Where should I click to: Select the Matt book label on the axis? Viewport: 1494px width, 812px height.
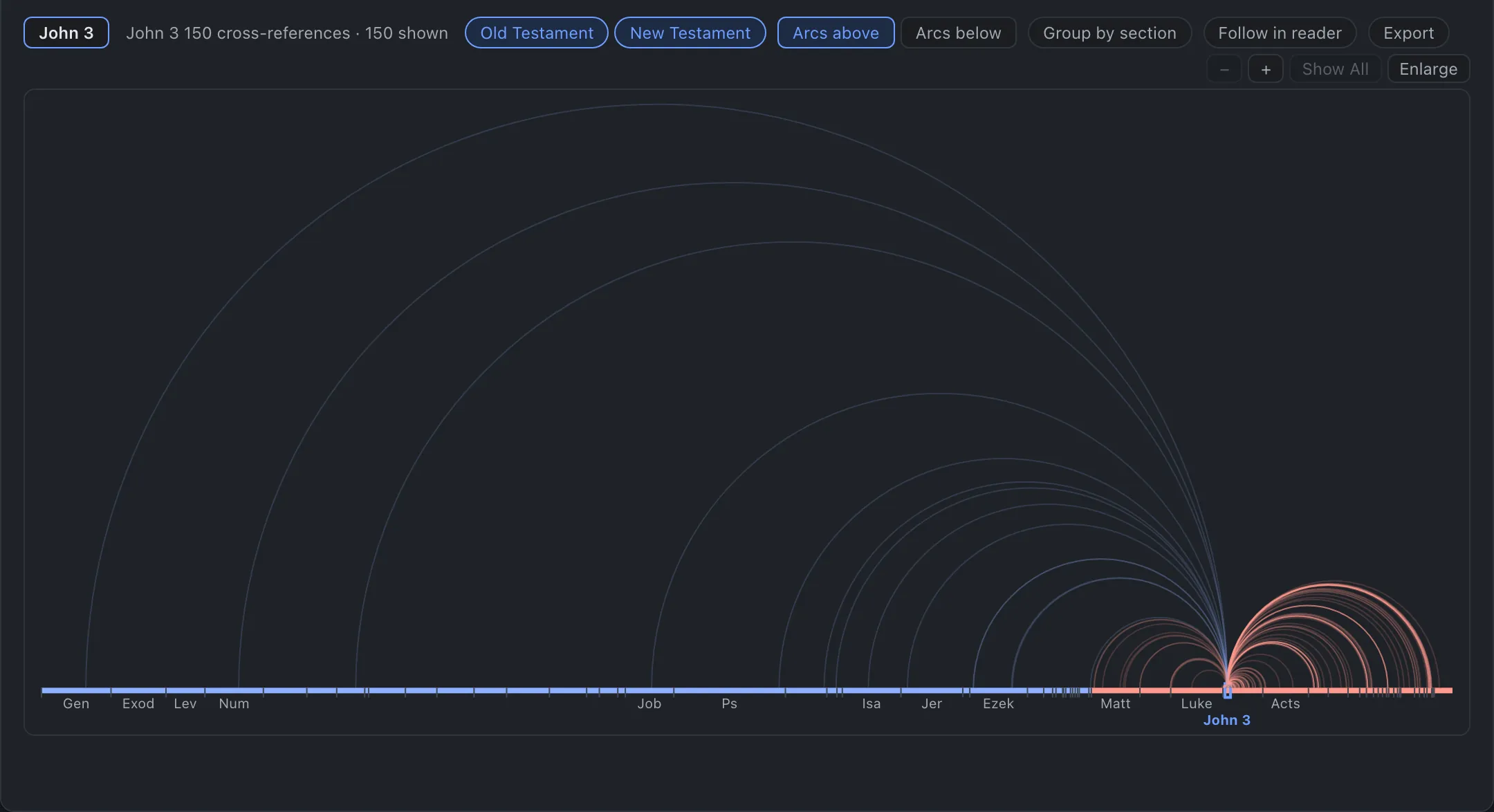point(1115,703)
